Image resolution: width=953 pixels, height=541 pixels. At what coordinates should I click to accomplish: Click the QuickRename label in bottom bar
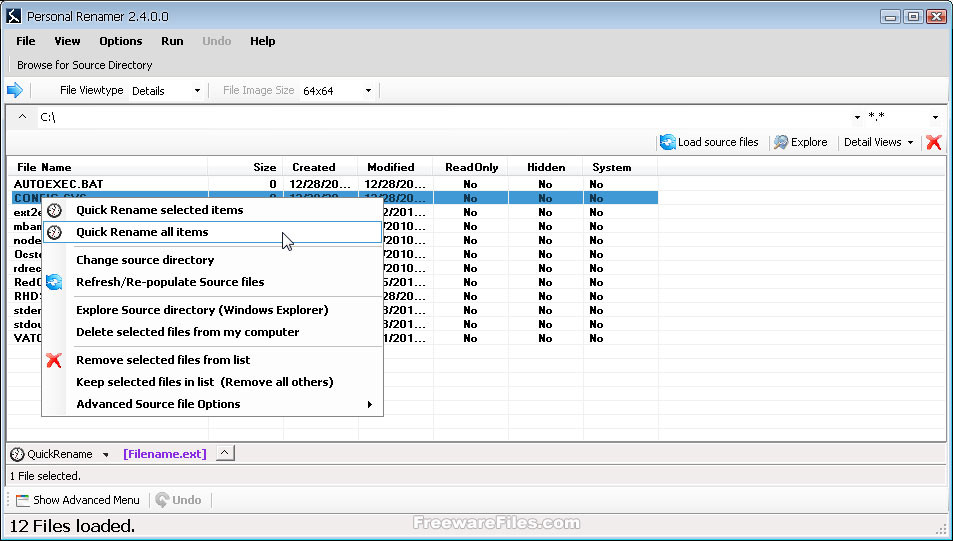(60, 454)
